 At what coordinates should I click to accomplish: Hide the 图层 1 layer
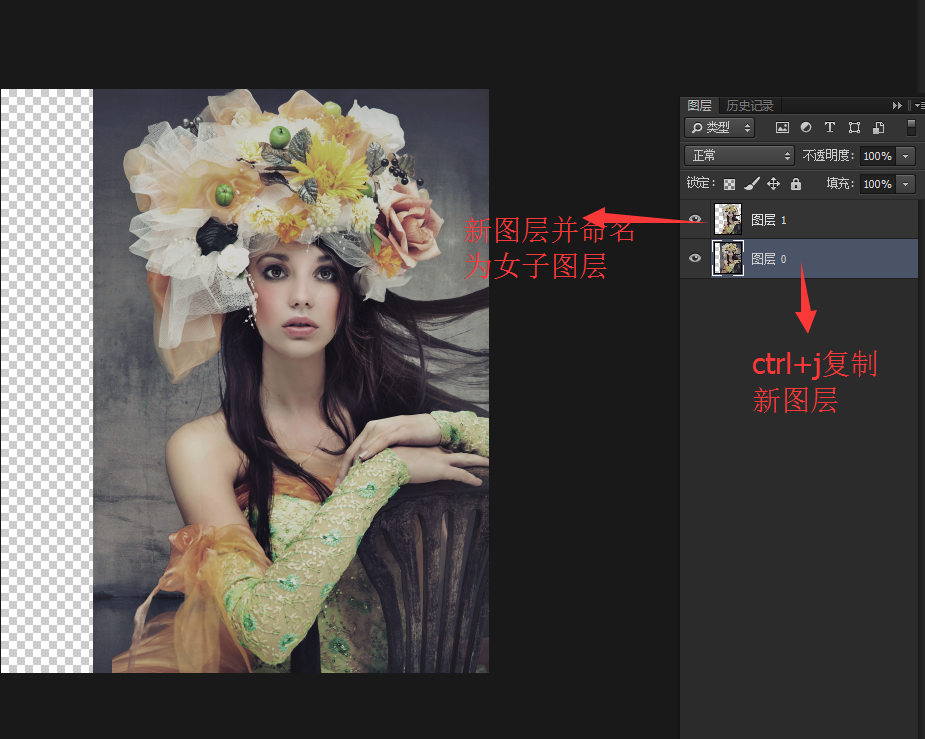tap(694, 218)
